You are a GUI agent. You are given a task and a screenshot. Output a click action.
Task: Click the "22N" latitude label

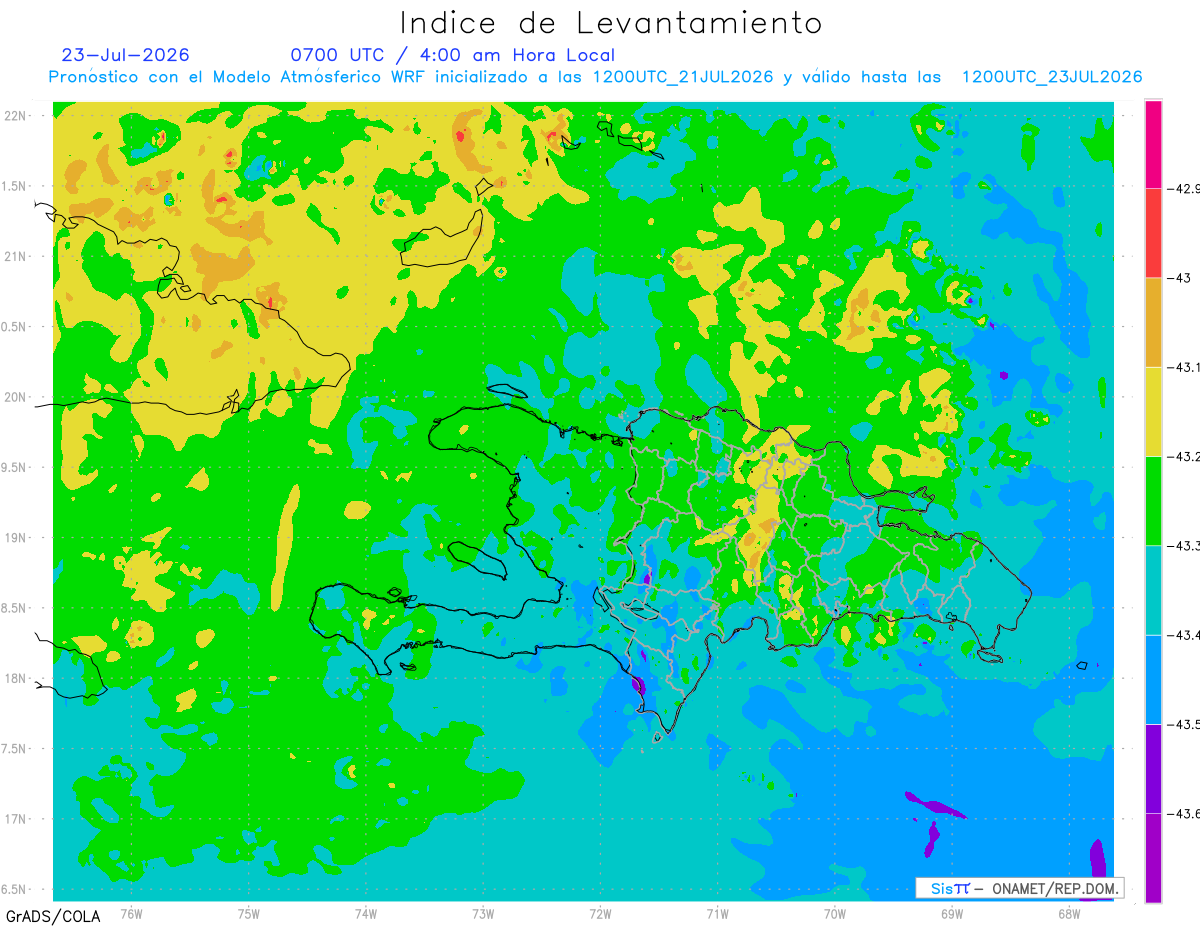pyautogui.click(x=17, y=115)
